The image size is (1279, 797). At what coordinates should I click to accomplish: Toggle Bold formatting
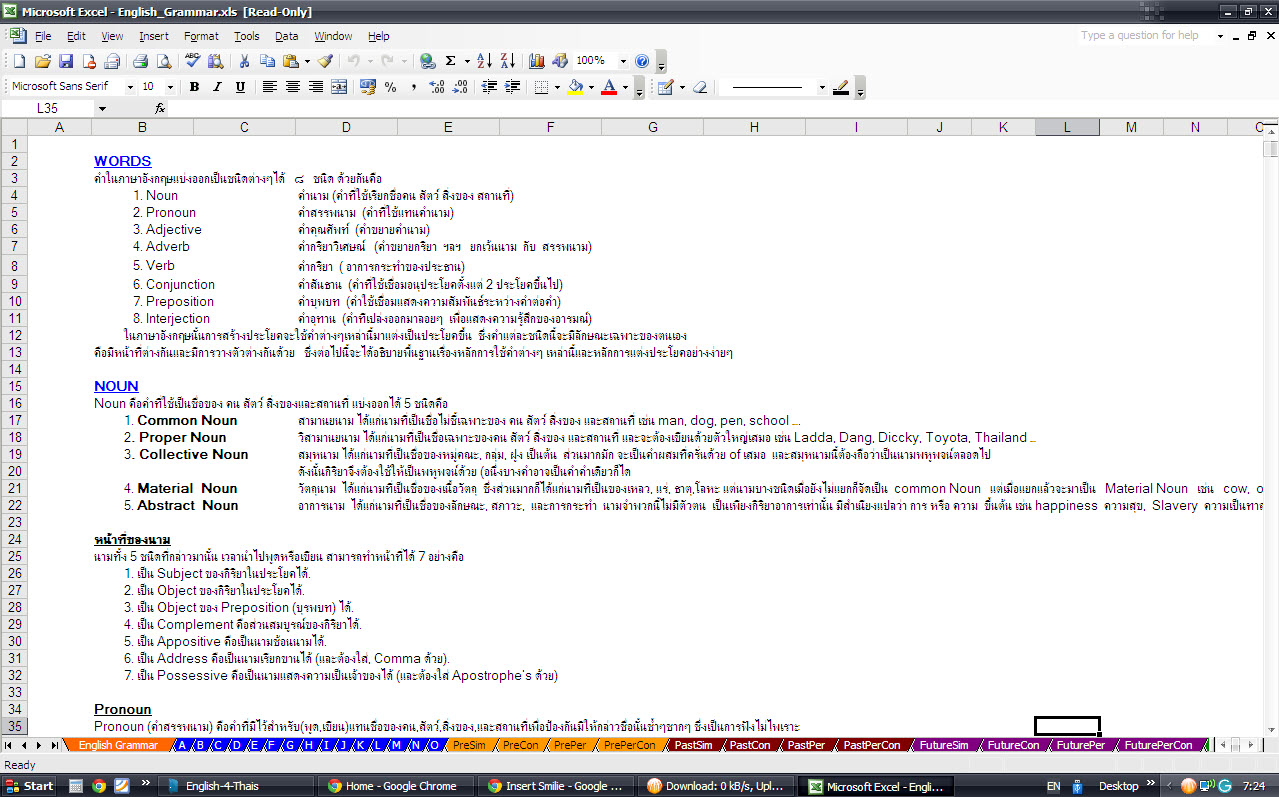(194, 87)
